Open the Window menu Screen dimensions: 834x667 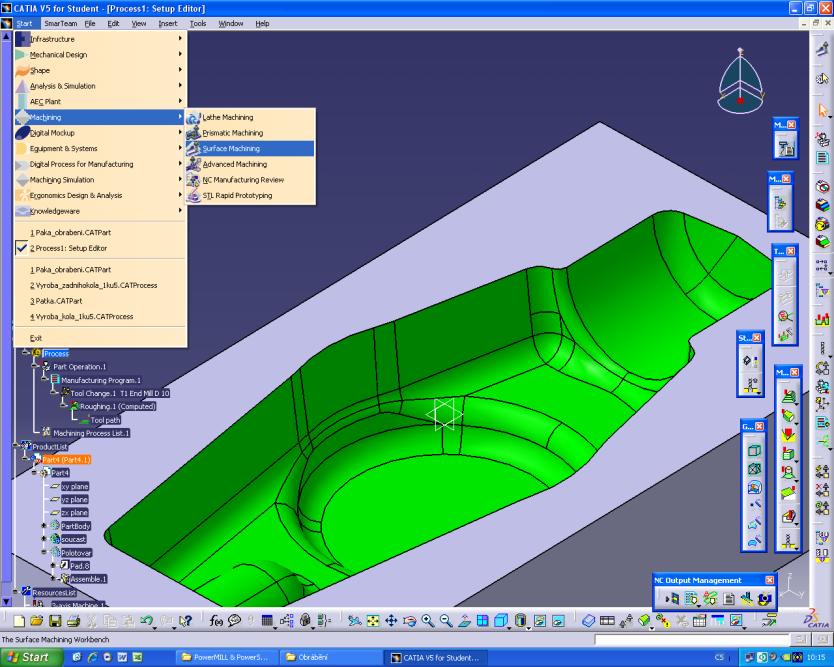(x=231, y=23)
